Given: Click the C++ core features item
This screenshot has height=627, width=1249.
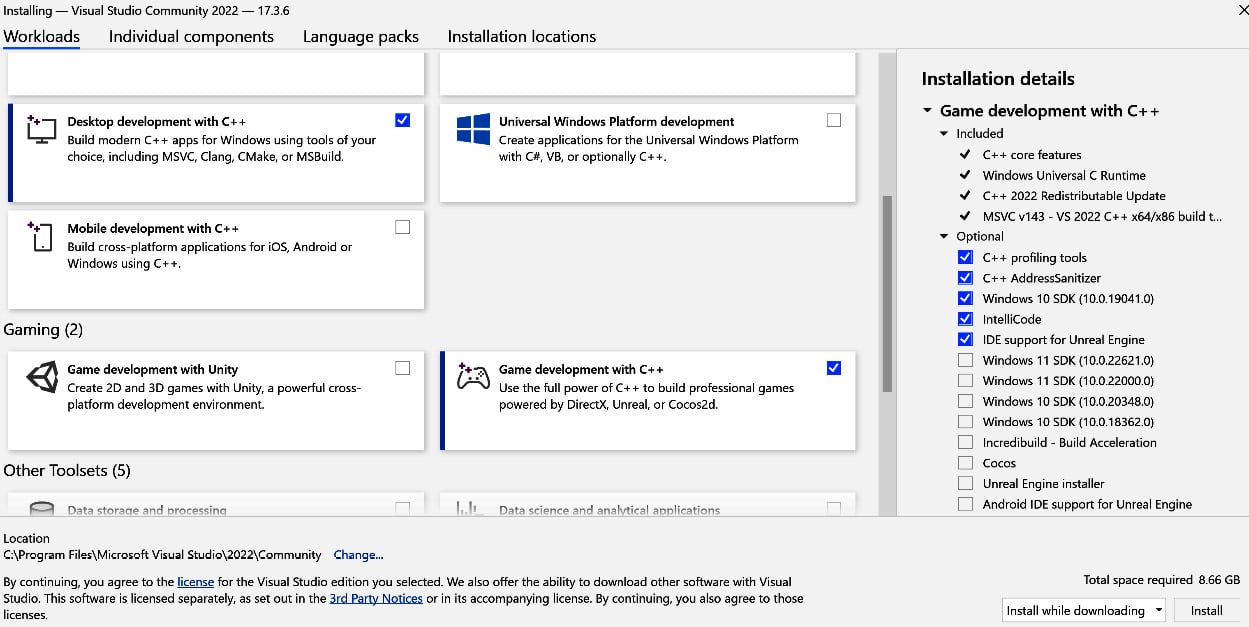Looking at the screenshot, I should pyautogui.click(x=1032, y=155).
